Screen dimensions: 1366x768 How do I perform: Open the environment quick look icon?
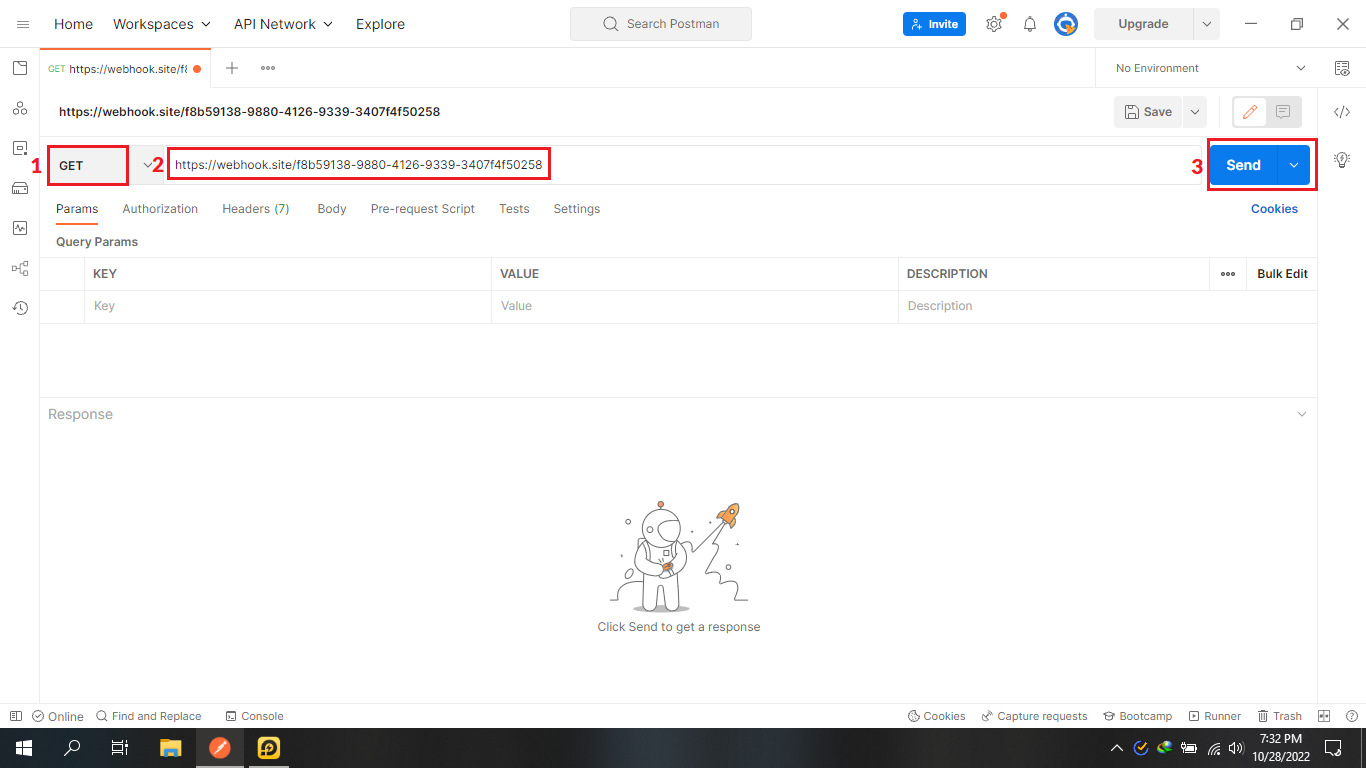click(x=1342, y=68)
